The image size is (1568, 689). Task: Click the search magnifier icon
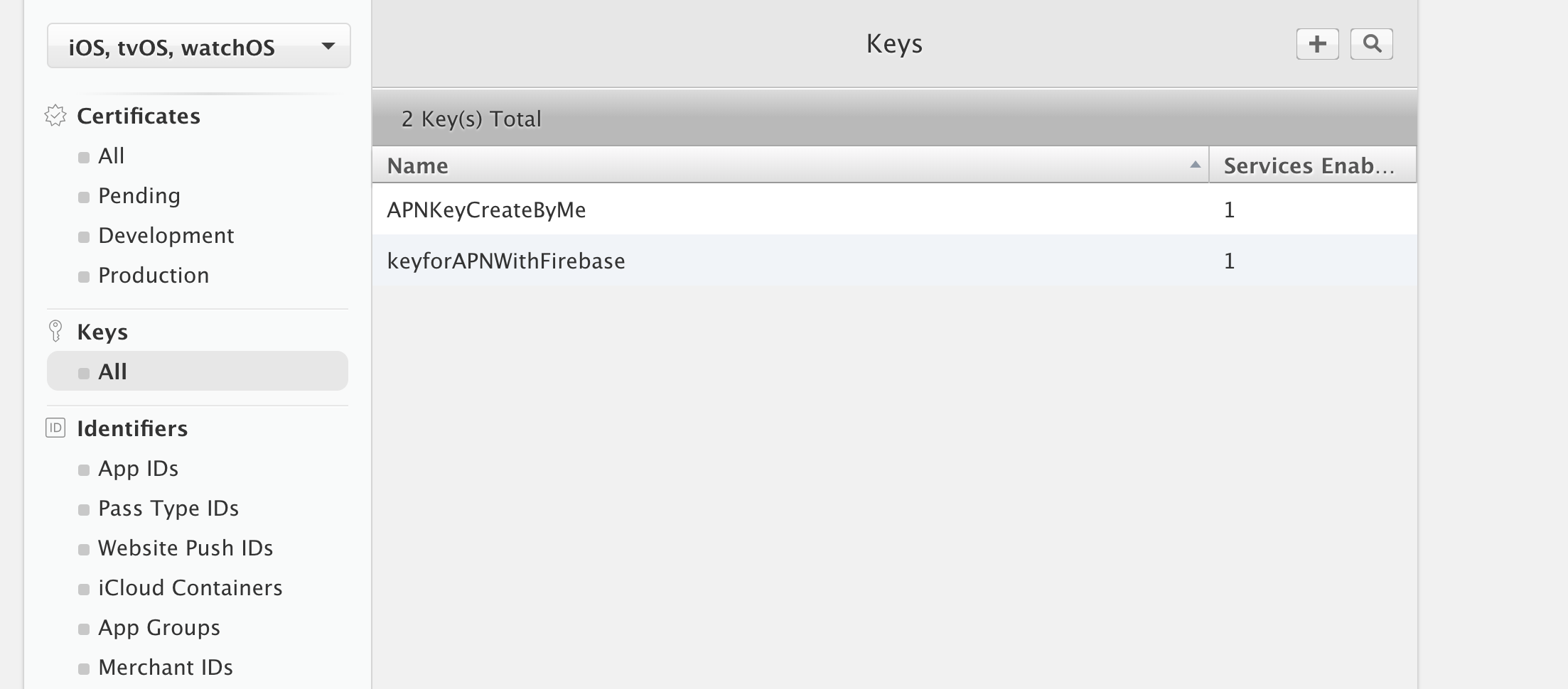click(x=1371, y=44)
